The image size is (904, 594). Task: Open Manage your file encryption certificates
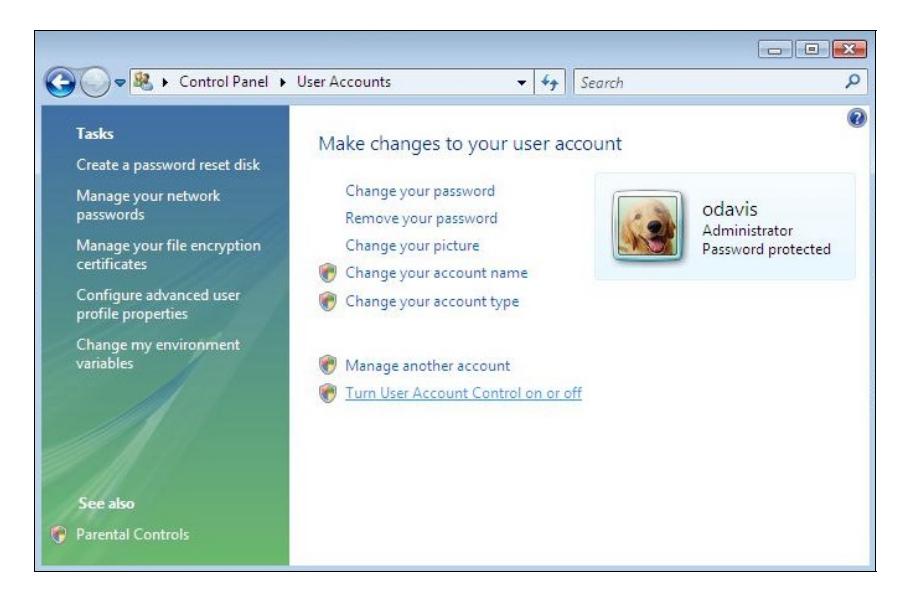(x=168, y=255)
